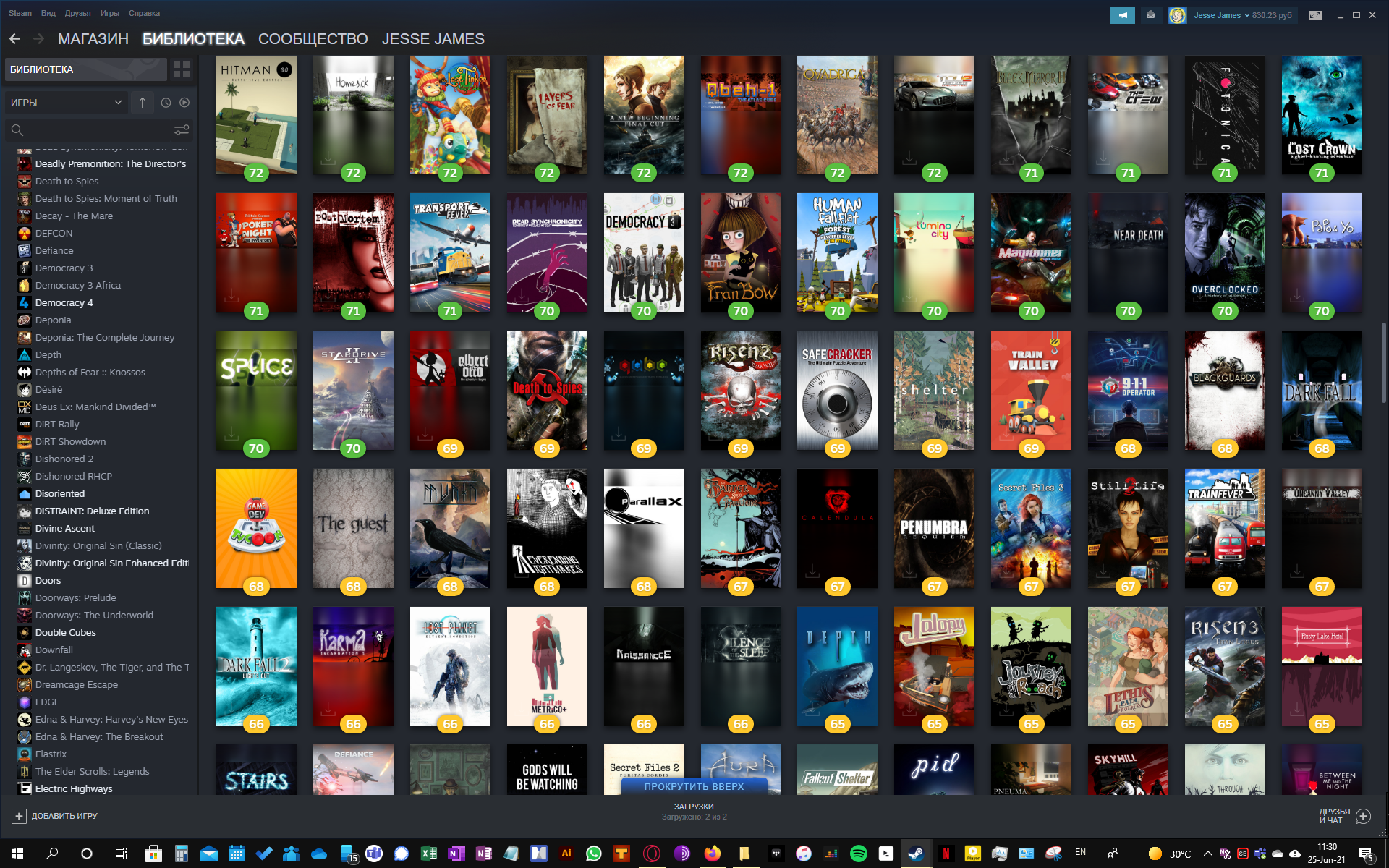The height and width of the screenshot is (868, 1389).
Task: Open the Train Valley cover
Action: click(1031, 391)
